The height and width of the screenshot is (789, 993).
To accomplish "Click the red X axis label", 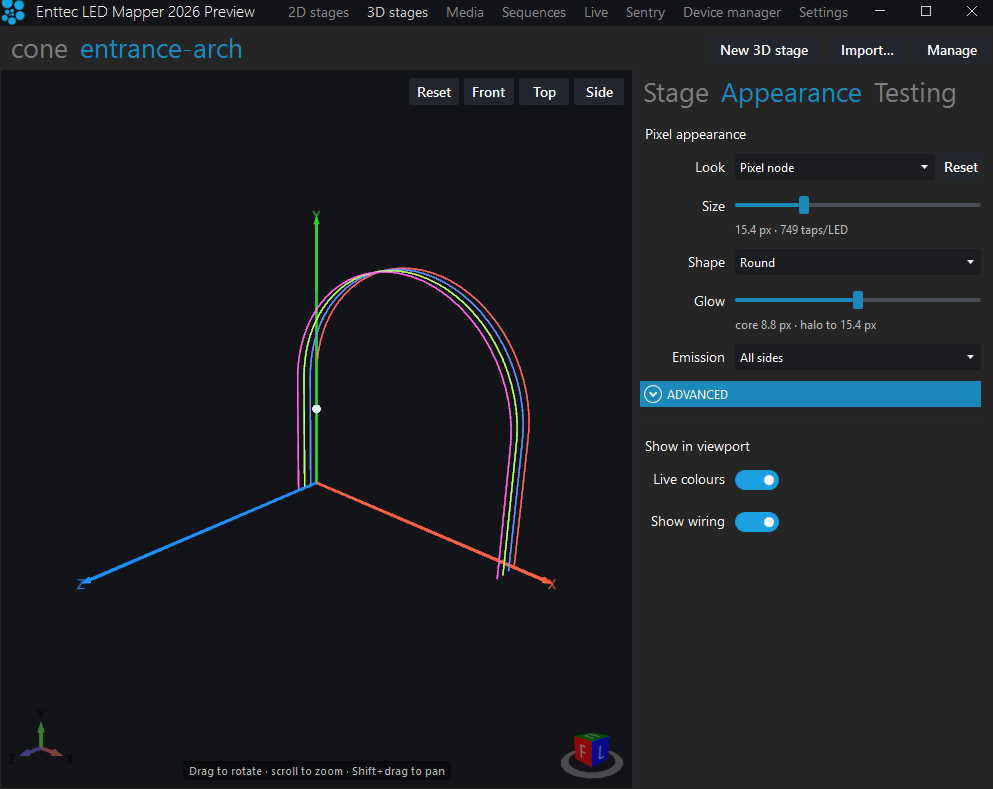I will pos(552,584).
